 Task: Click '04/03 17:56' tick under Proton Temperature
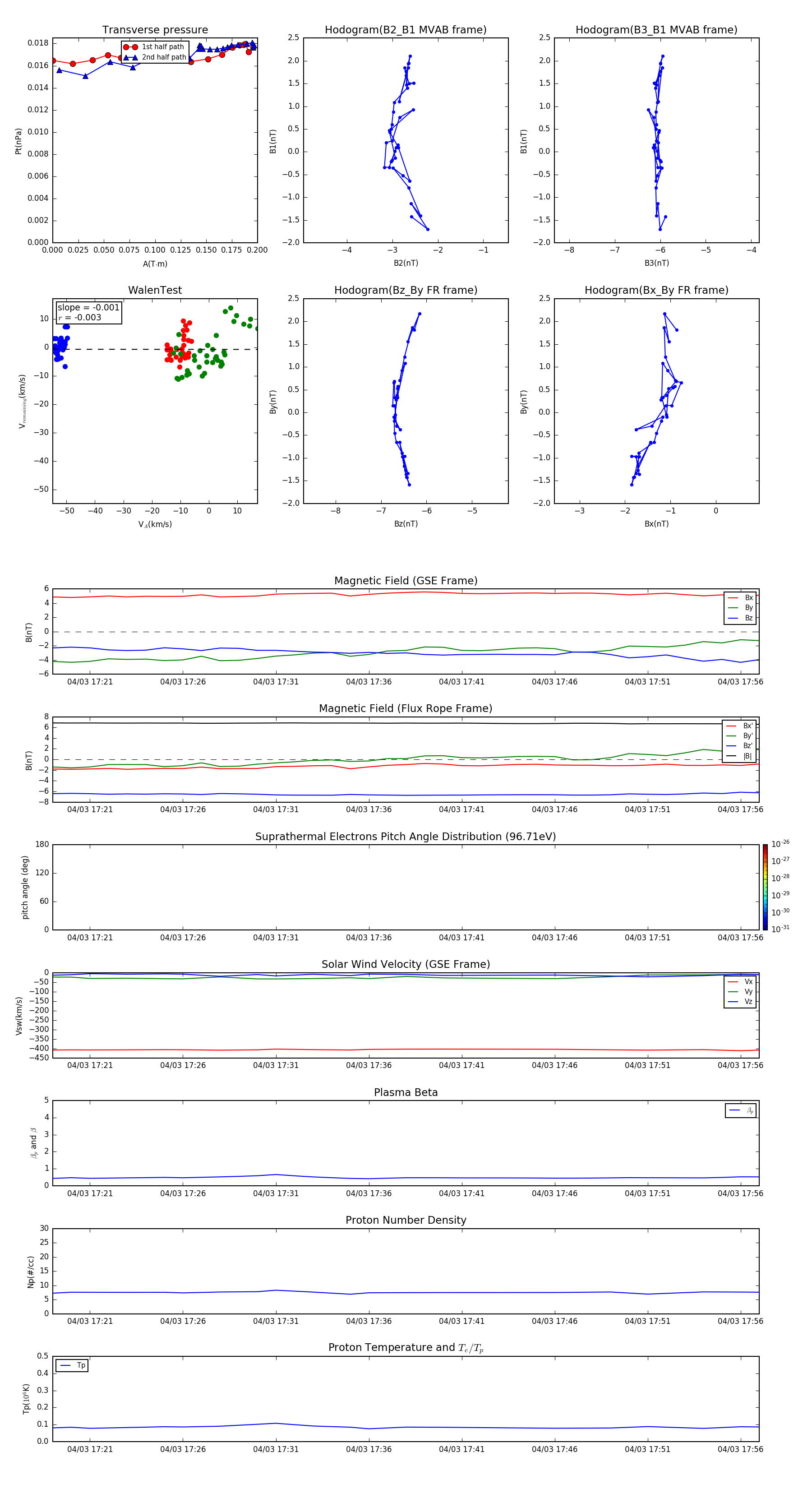740,1449
